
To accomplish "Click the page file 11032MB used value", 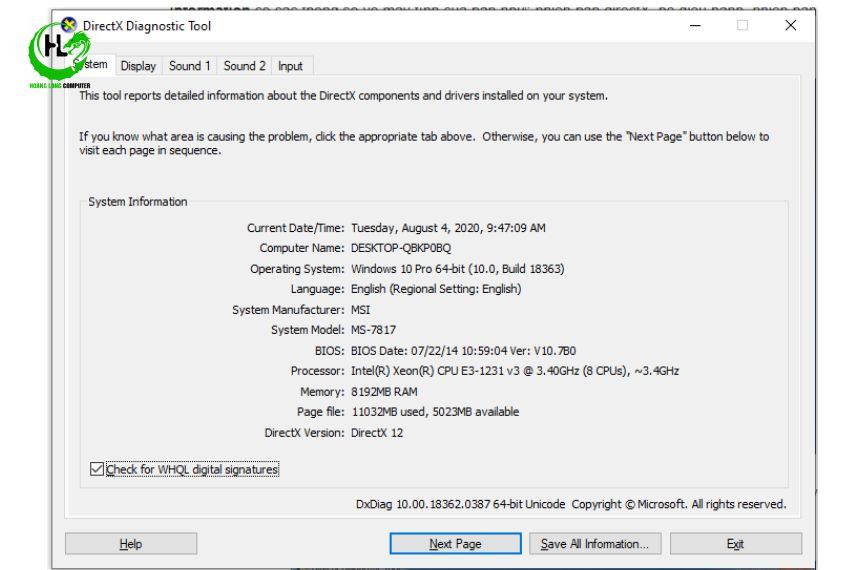I will point(435,412).
